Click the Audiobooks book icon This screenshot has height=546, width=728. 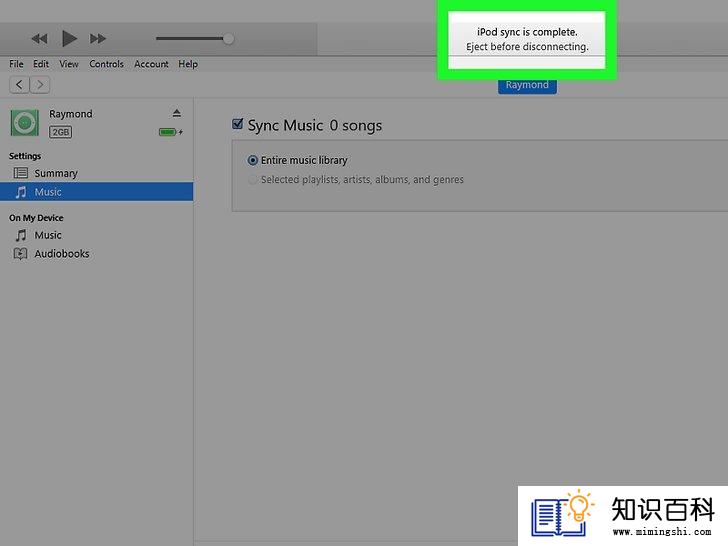pyautogui.click(x=20, y=254)
